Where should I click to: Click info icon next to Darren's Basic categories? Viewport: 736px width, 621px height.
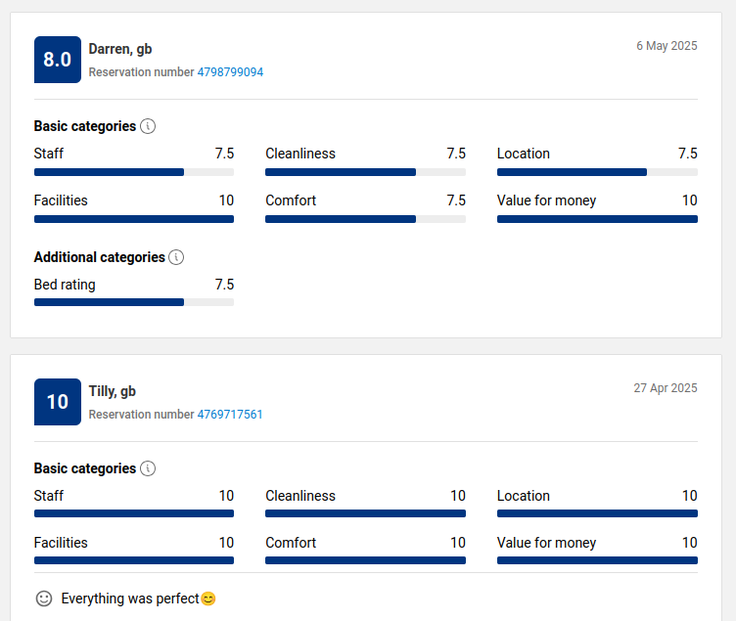pos(147,126)
